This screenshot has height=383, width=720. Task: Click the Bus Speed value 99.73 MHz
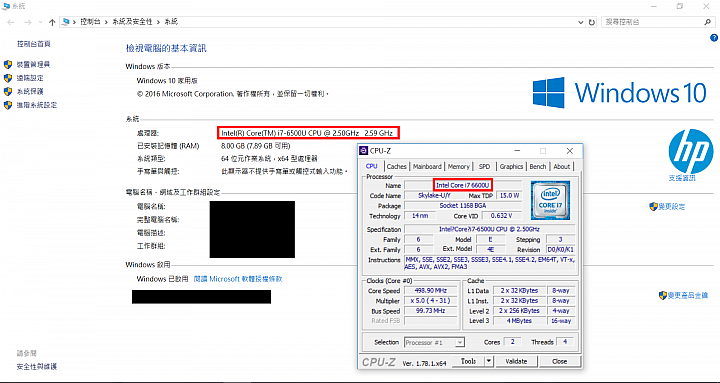430,311
